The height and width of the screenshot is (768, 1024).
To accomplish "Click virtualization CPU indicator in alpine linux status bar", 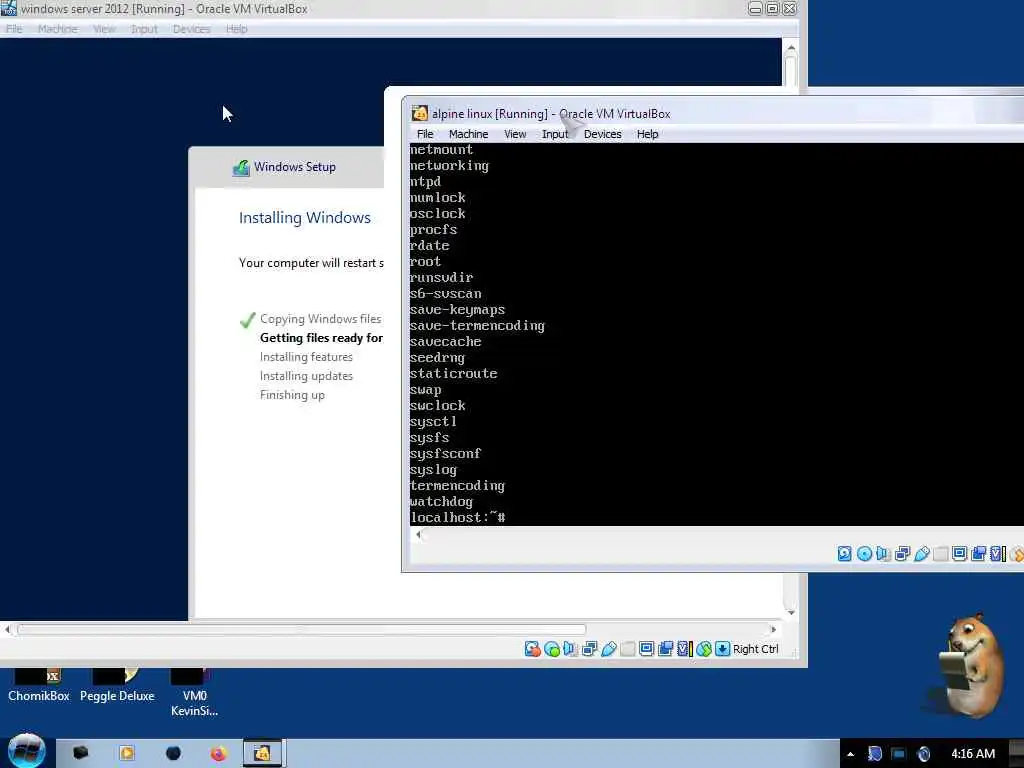I will point(997,554).
